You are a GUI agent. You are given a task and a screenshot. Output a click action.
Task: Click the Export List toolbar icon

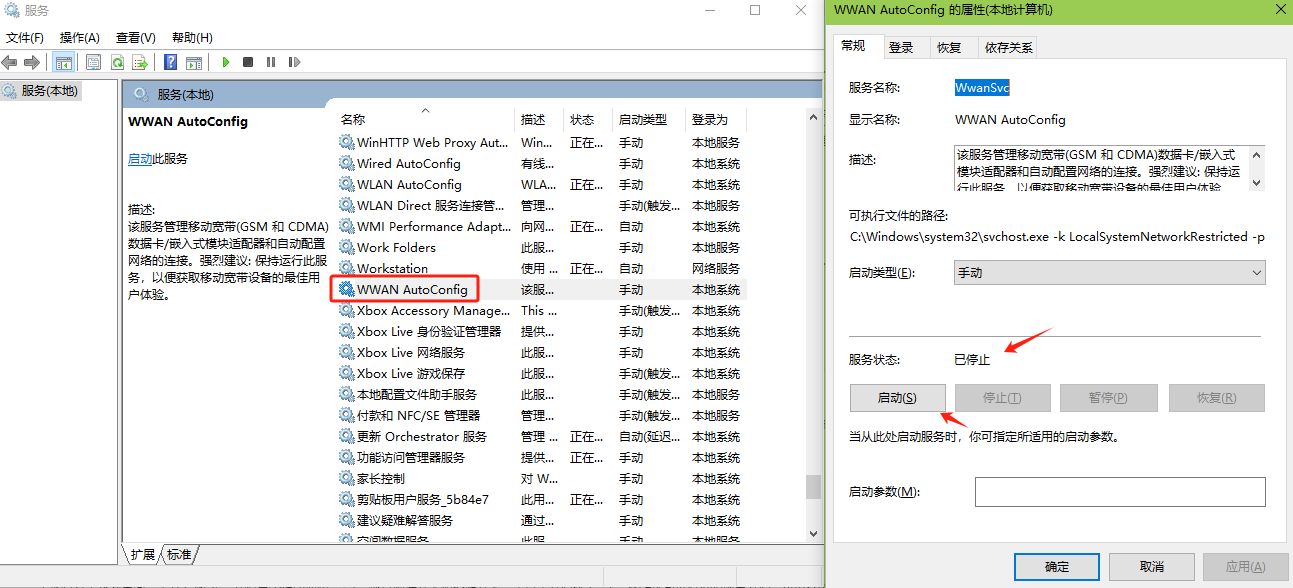coord(140,62)
